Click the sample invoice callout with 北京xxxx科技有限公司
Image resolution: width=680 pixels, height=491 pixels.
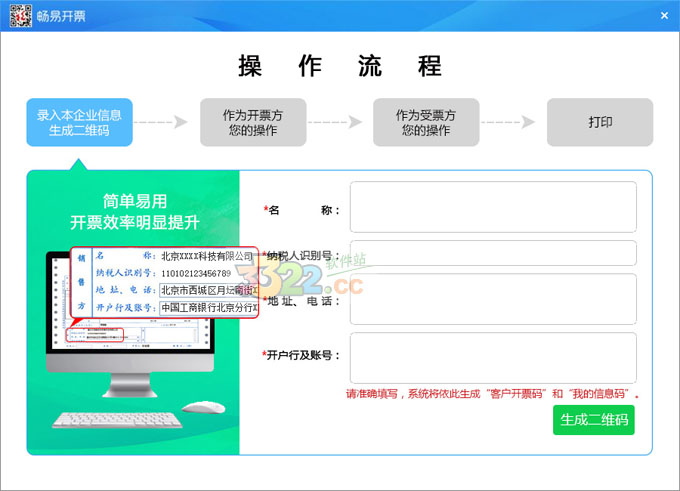(x=165, y=282)
